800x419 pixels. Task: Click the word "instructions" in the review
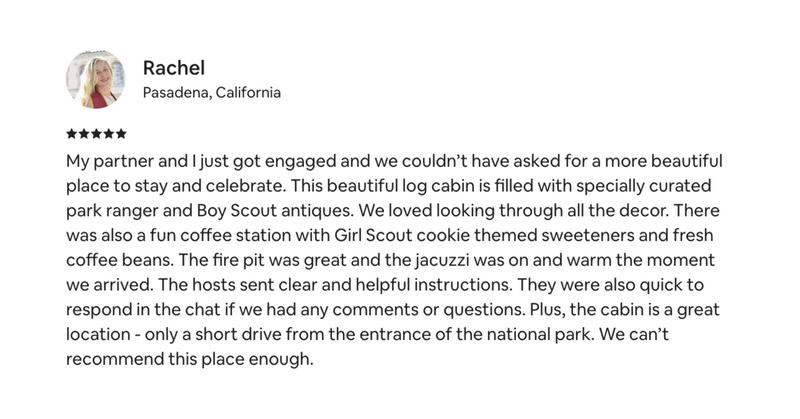(462, 285)
